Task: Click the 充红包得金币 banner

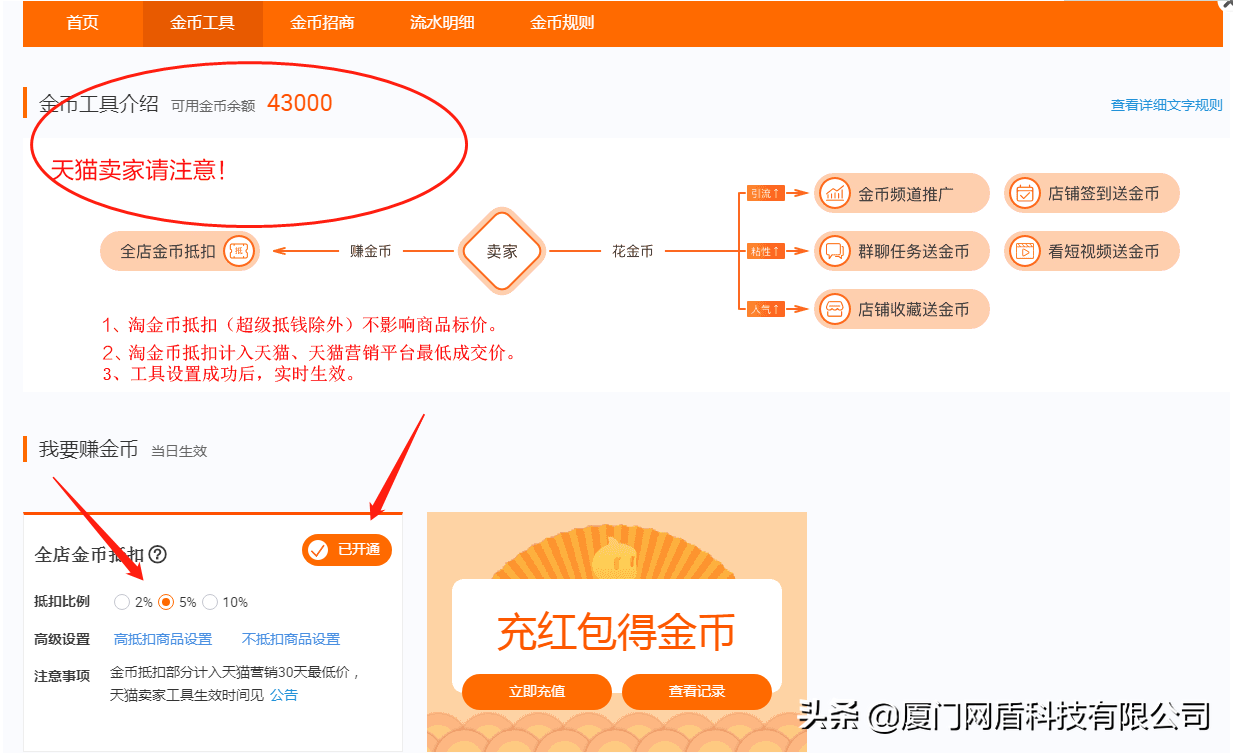Action: pyautogui.click(x=616, y=632)
